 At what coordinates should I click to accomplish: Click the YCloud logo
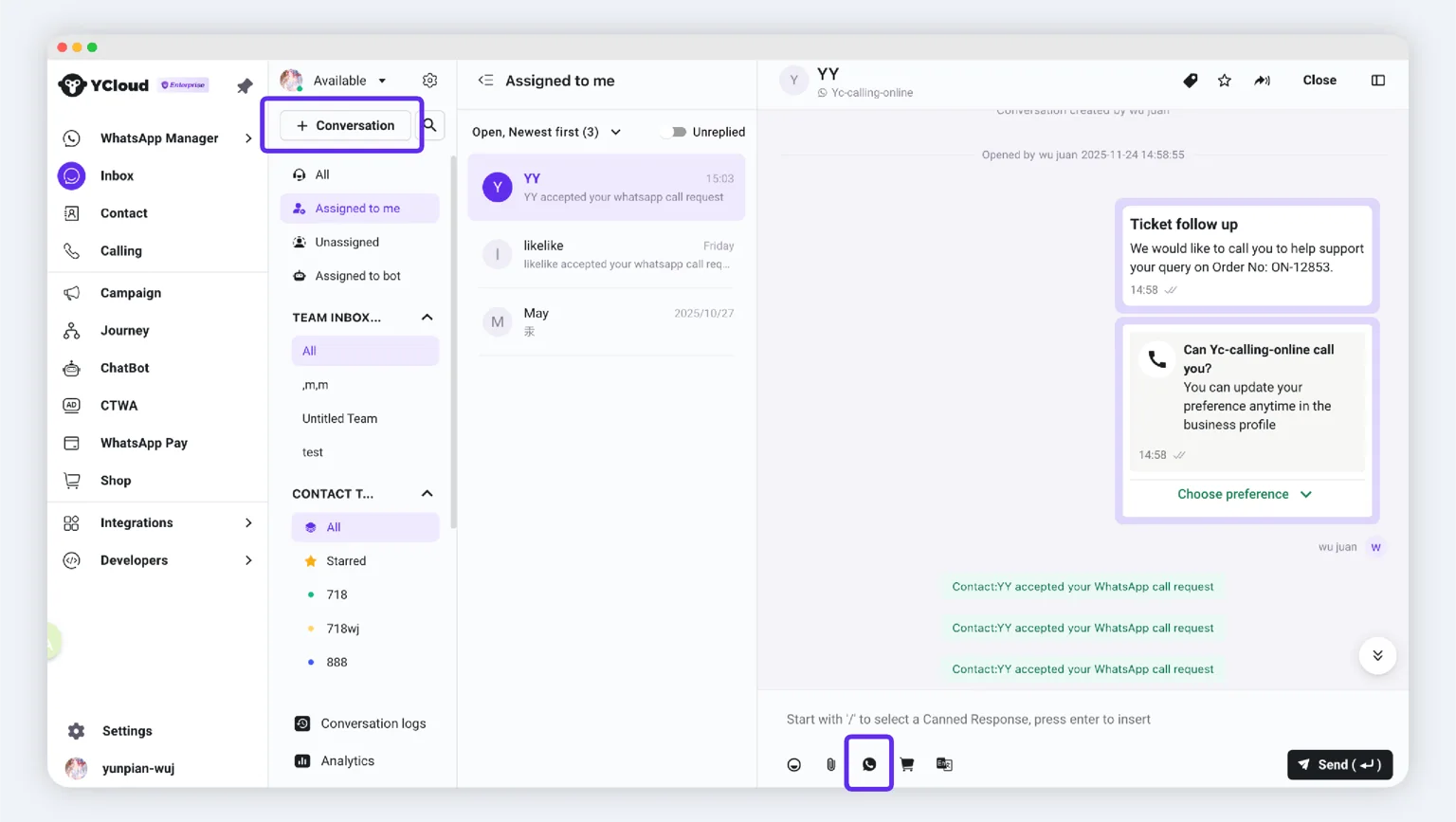click(104, 85)
